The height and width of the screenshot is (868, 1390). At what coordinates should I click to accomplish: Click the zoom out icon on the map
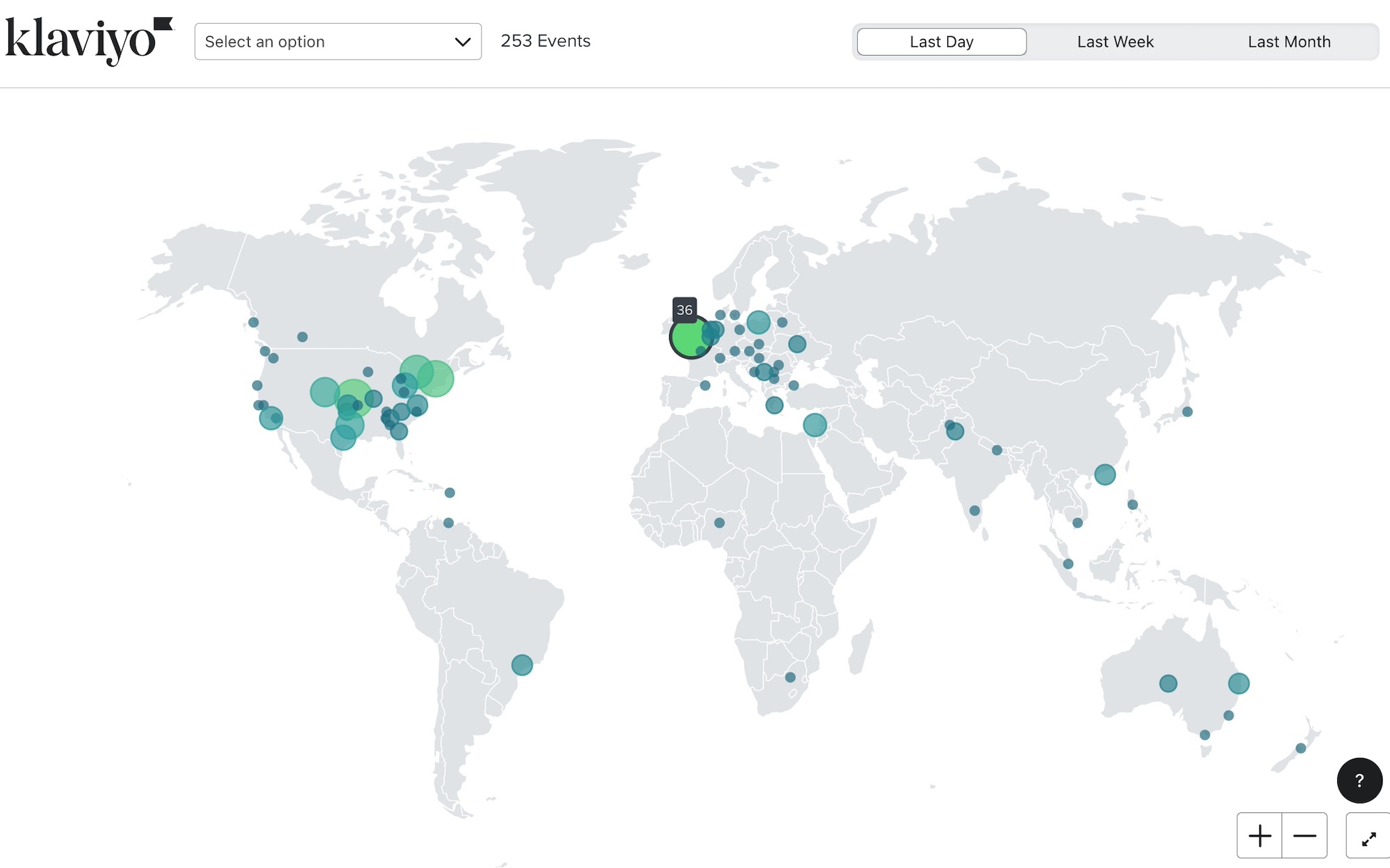1307,836
